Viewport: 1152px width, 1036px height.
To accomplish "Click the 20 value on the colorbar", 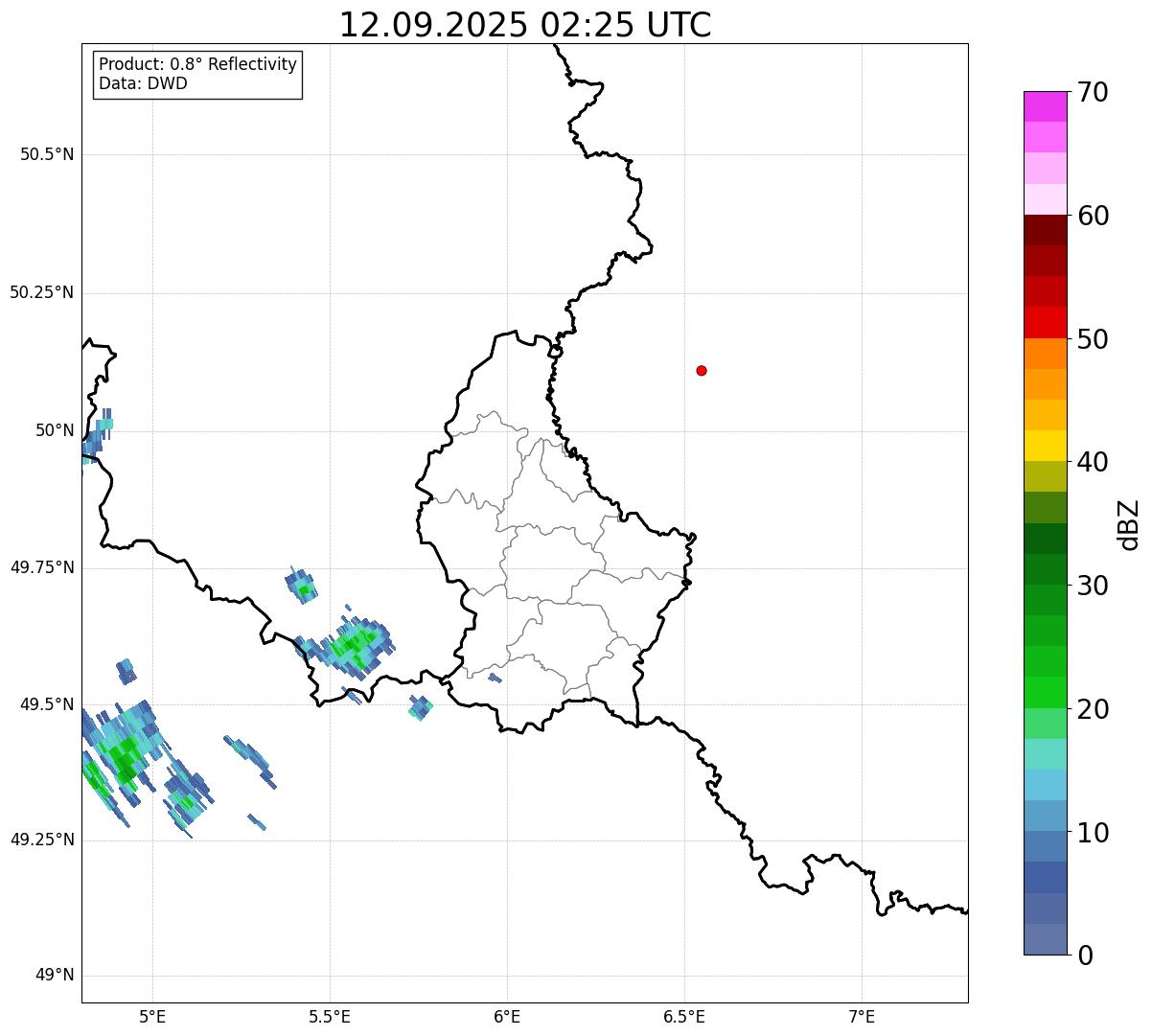I will tap(1093, 709).
